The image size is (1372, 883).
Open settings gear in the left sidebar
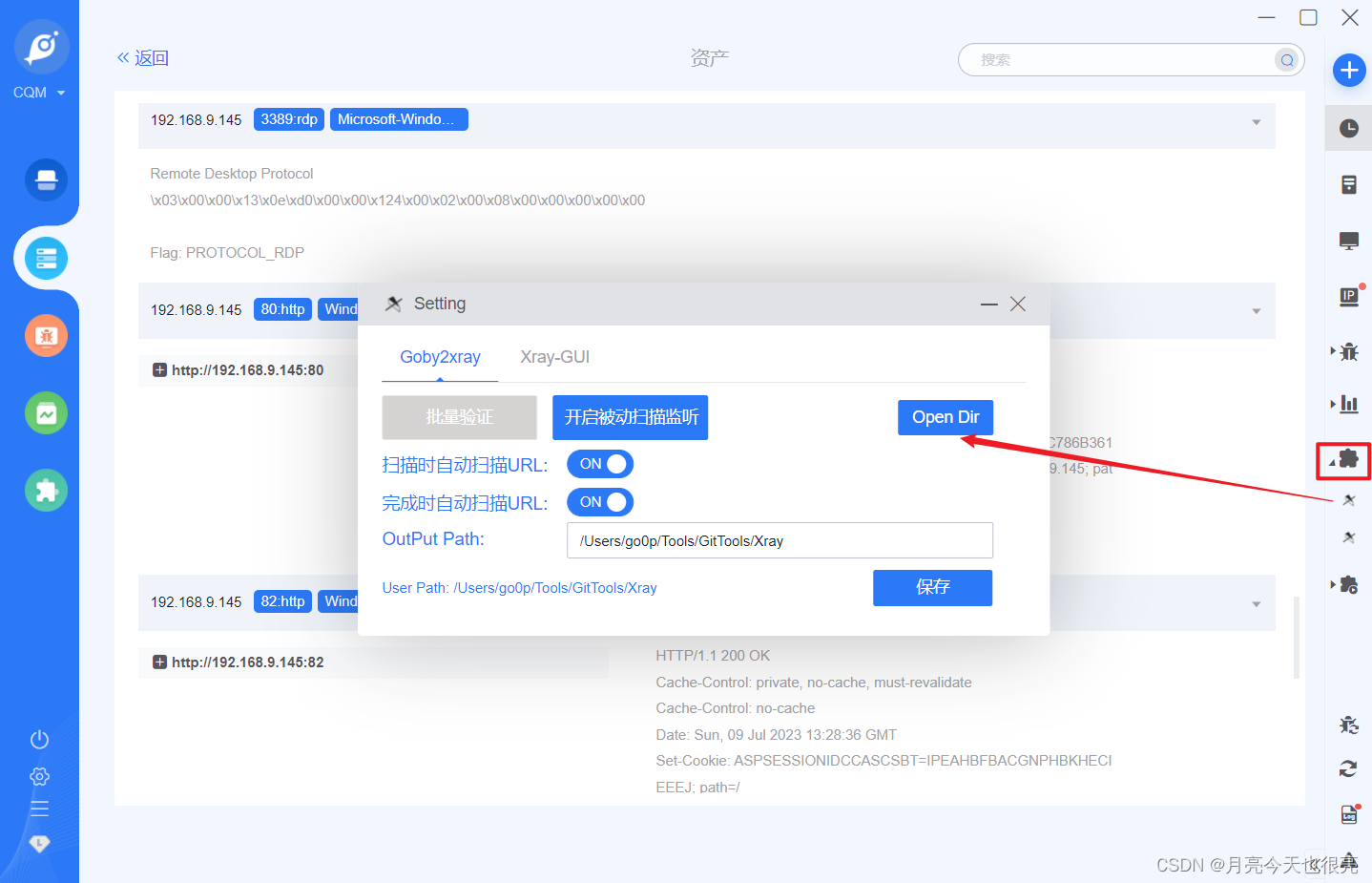coord(39,776)
